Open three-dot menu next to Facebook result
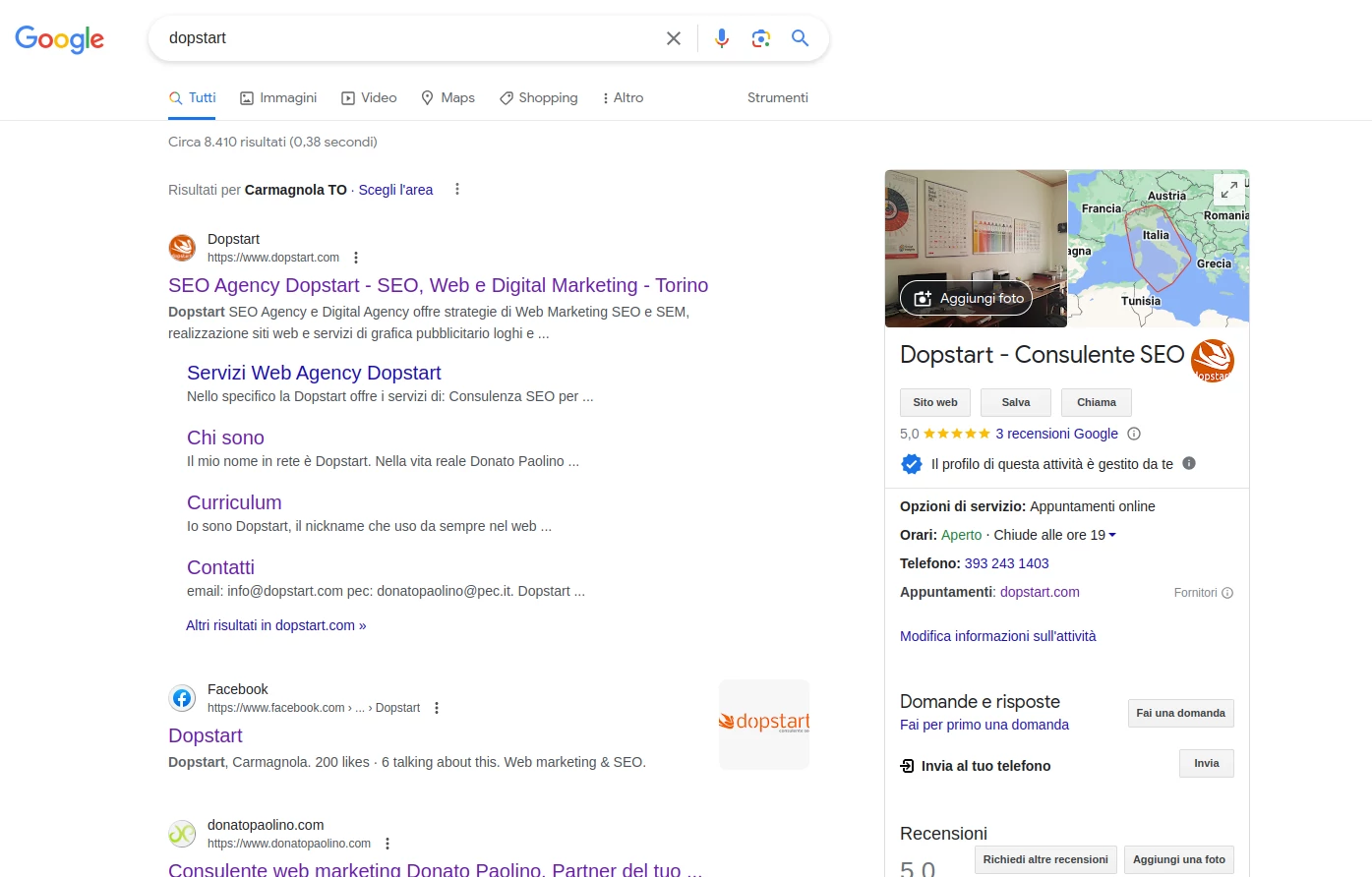The height and width of the screenshot is (877, 1372). tap(437, 708)
